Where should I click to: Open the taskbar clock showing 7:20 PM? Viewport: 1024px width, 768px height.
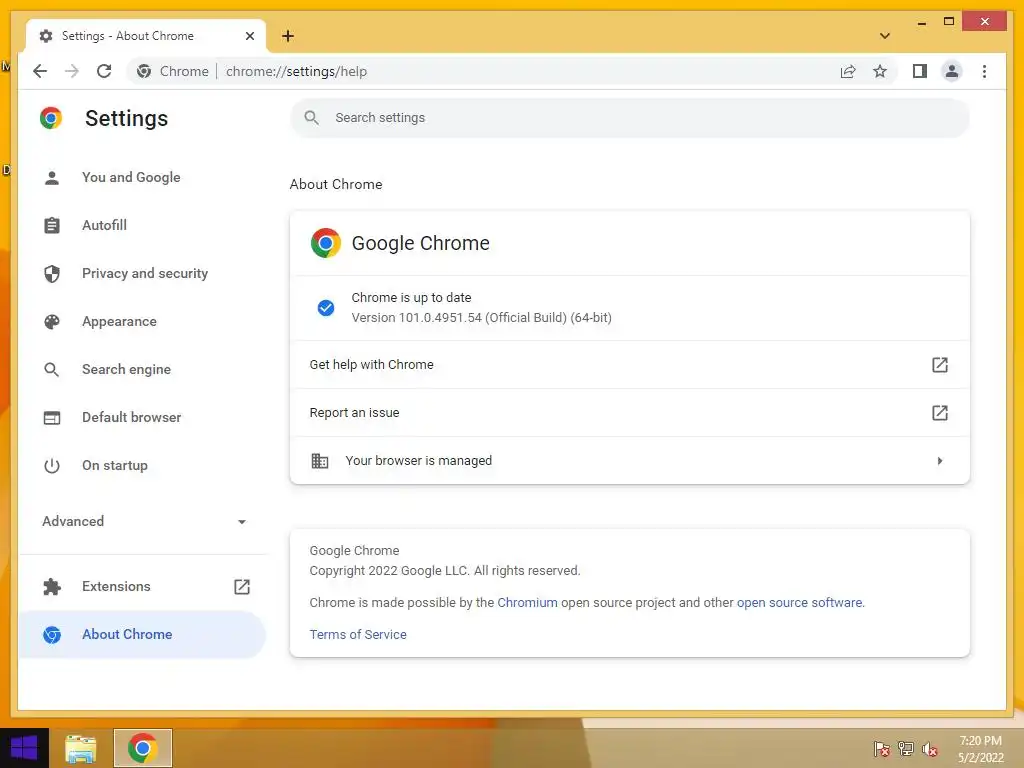(980, 749)
